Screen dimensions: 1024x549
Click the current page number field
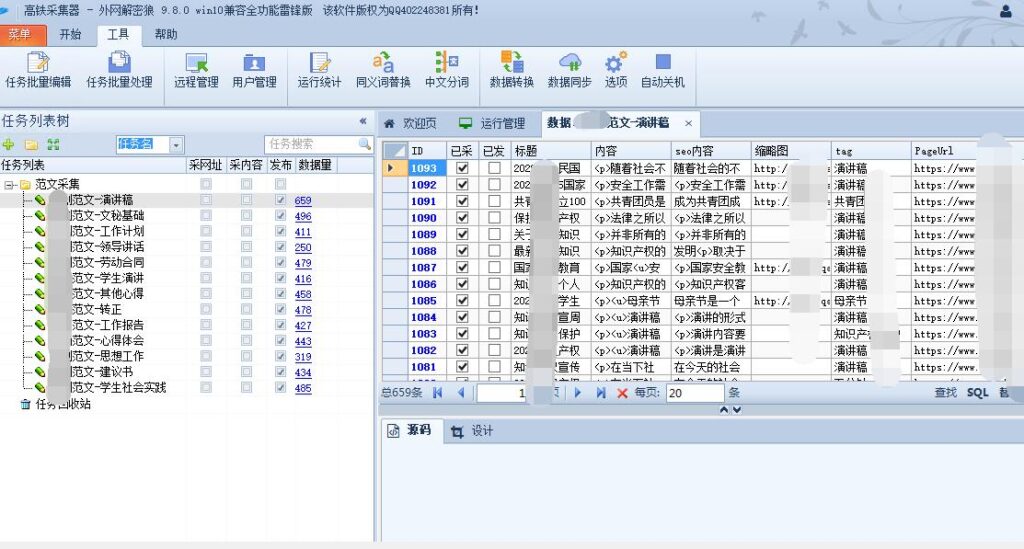[502, 393]
